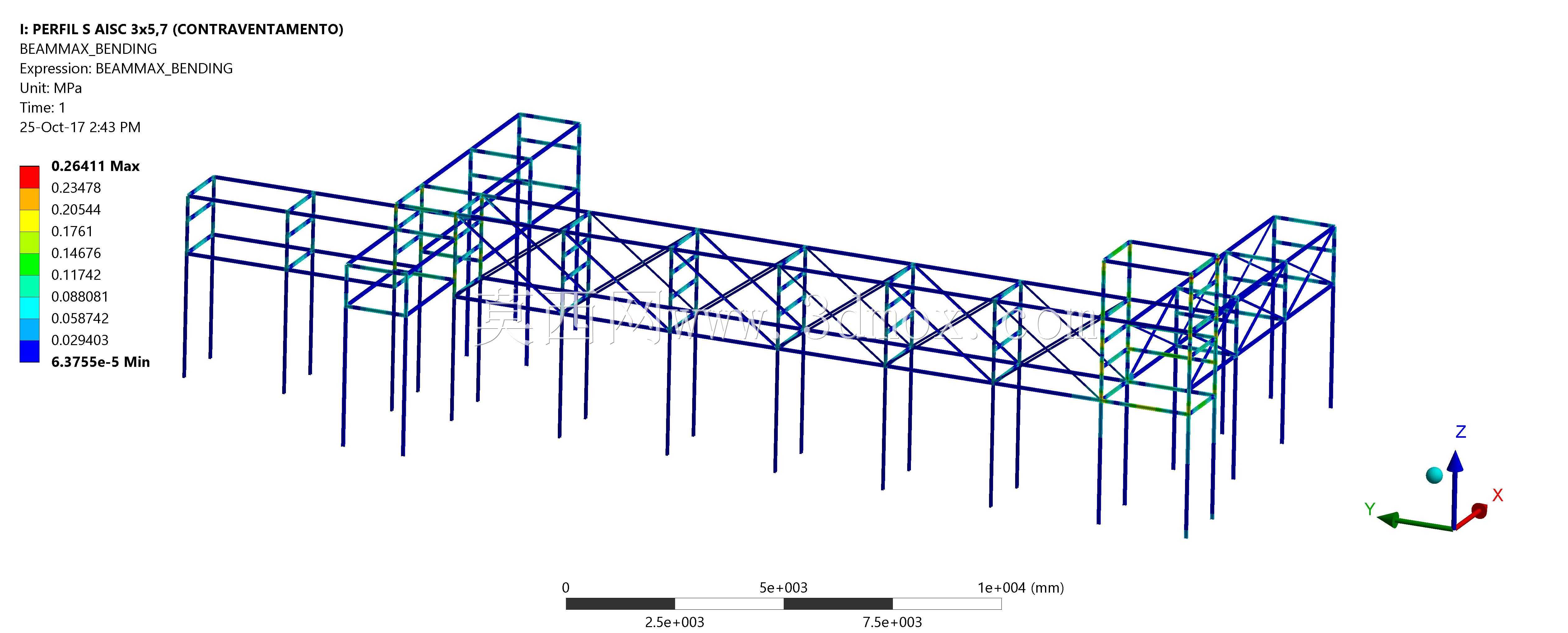Screen dimensions: 1568x633
Task: Click the cyan legend band near 0.058742
Action: pos(29,308)
